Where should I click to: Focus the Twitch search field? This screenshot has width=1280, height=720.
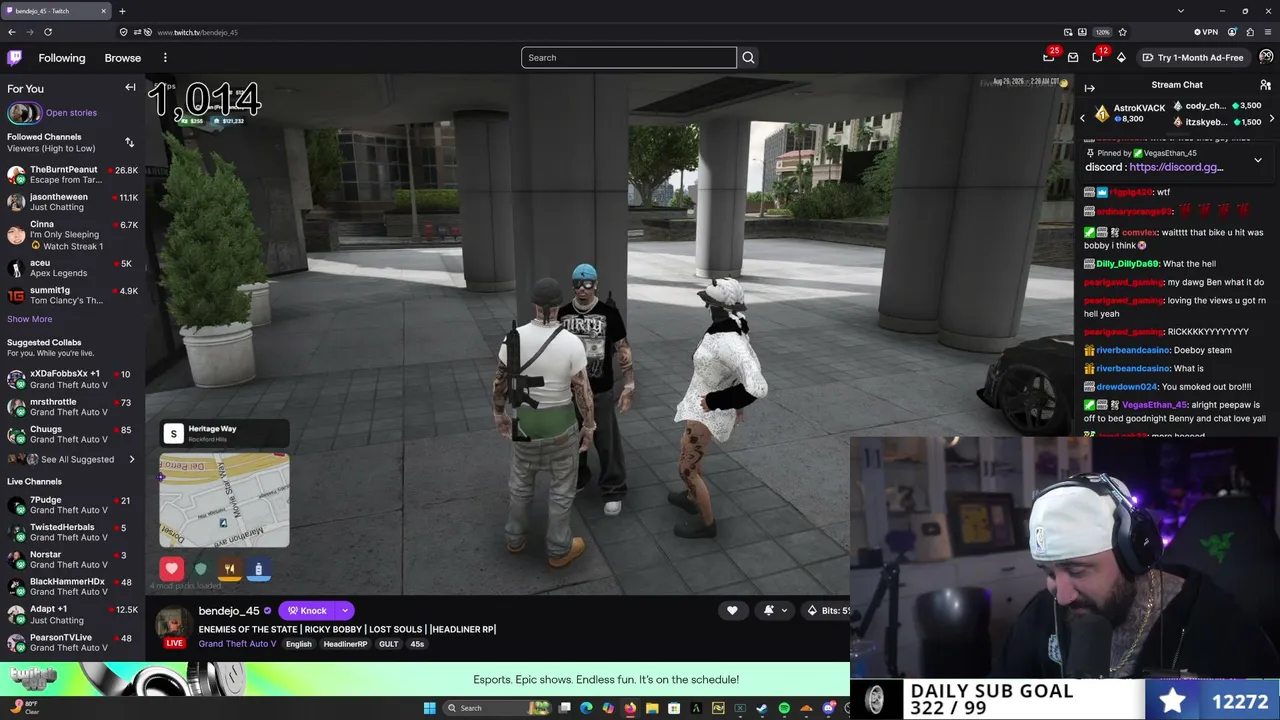pyautogui.click(x=628, y=58)
